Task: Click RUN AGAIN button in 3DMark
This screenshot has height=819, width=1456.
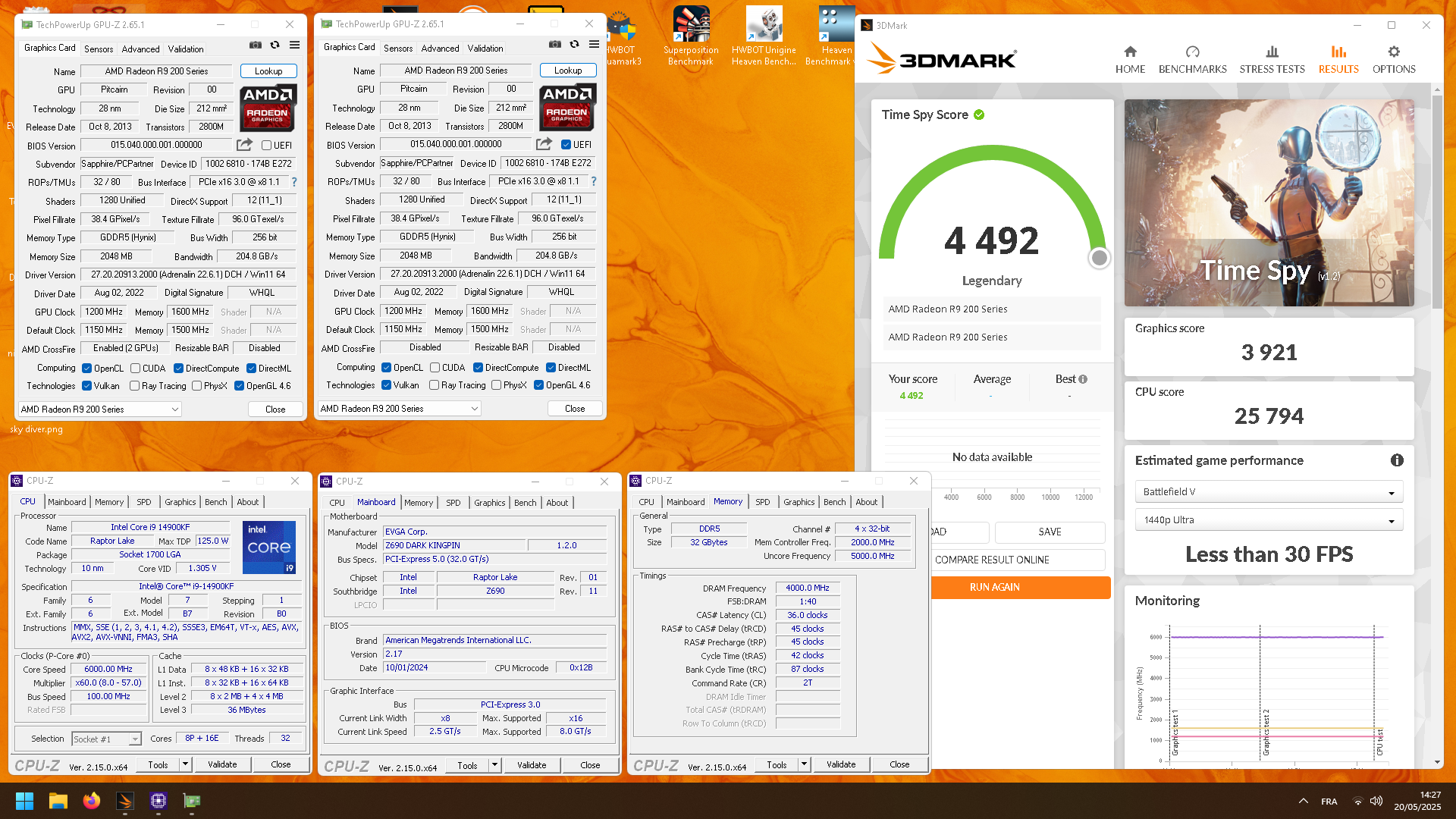Action: coord(994,588)
